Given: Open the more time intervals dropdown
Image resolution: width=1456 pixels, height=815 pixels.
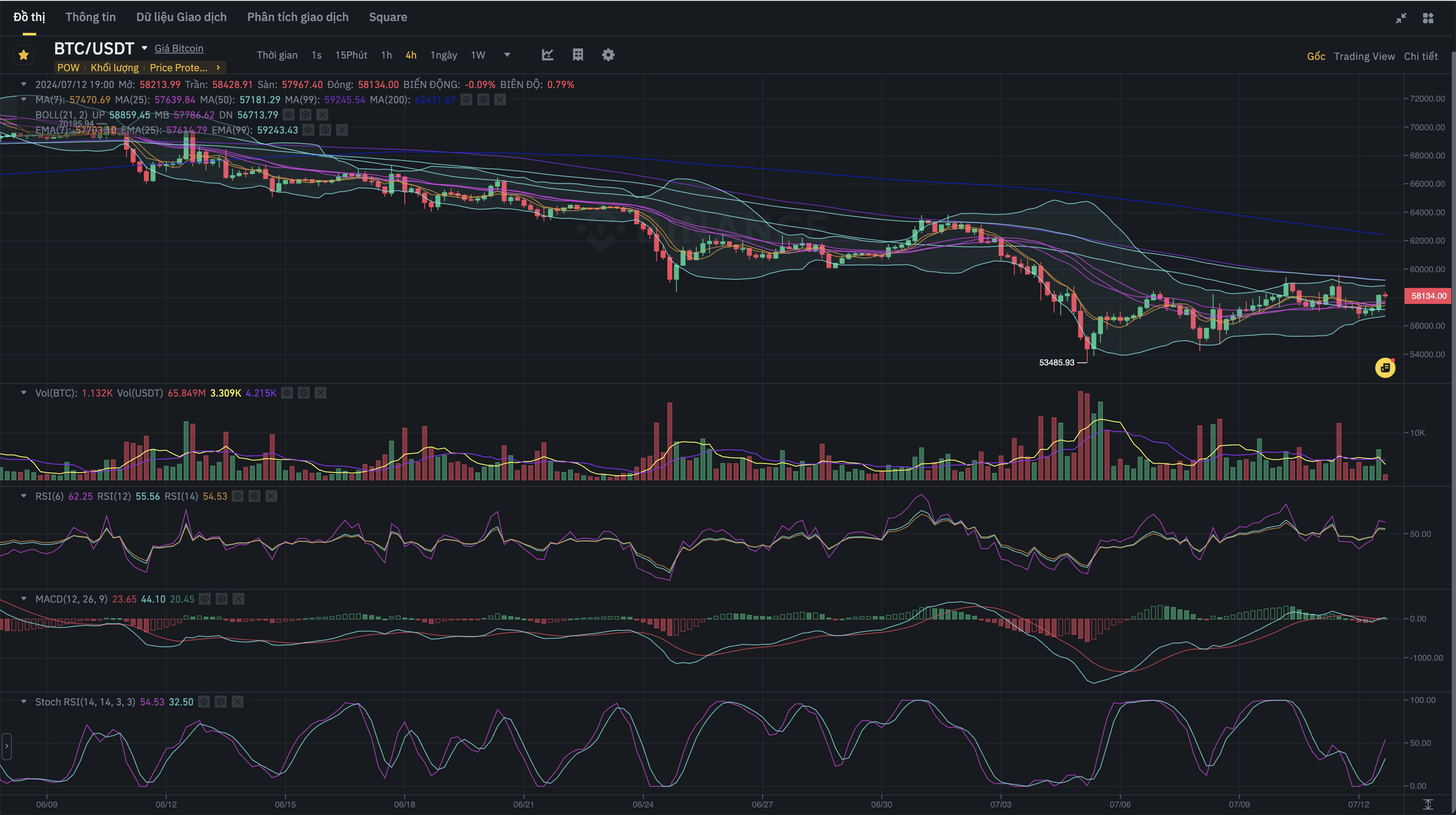Looking at the screenshot, I should pyautogui.click(x=507, y=55).
